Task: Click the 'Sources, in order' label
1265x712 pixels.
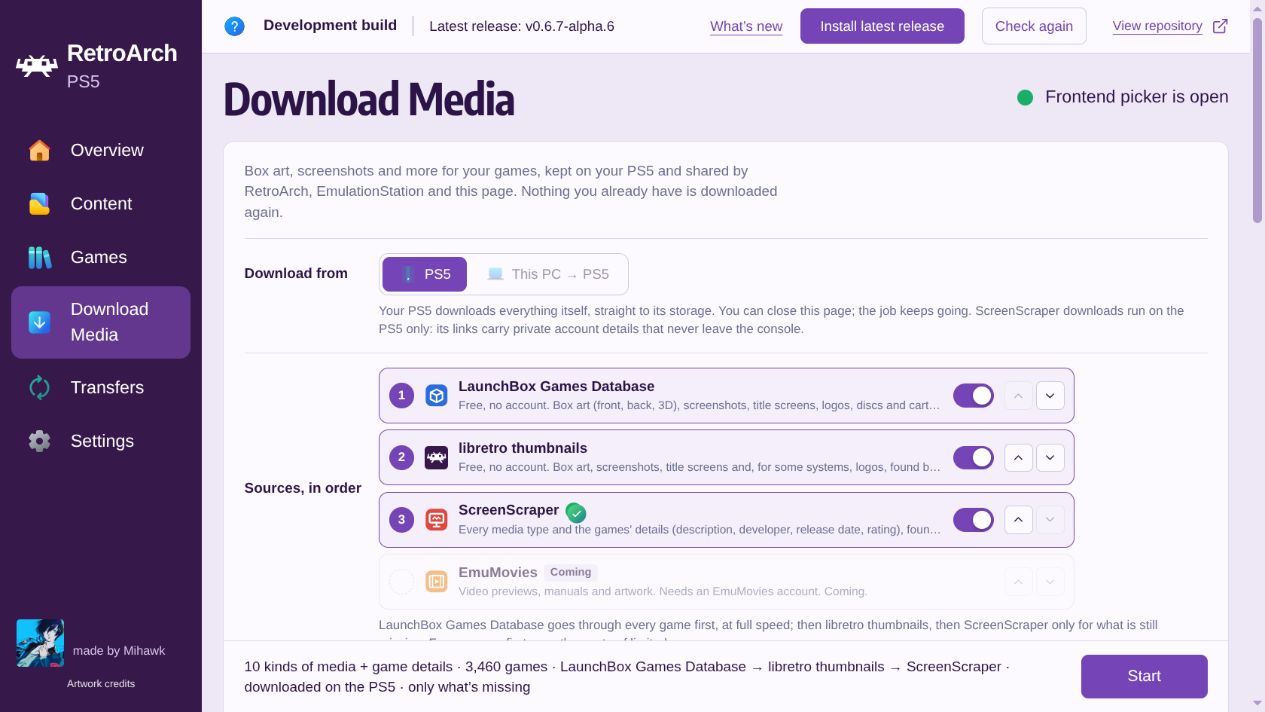Action: [303, 488]
